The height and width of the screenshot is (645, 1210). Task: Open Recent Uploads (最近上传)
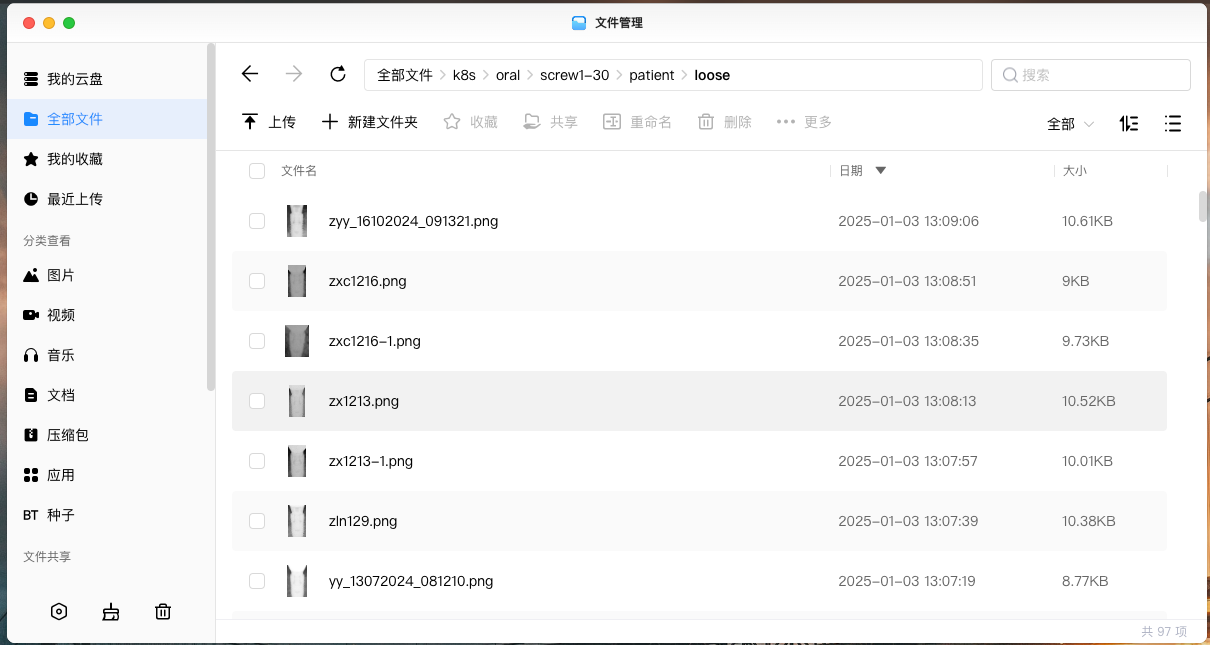coord(107,199)
